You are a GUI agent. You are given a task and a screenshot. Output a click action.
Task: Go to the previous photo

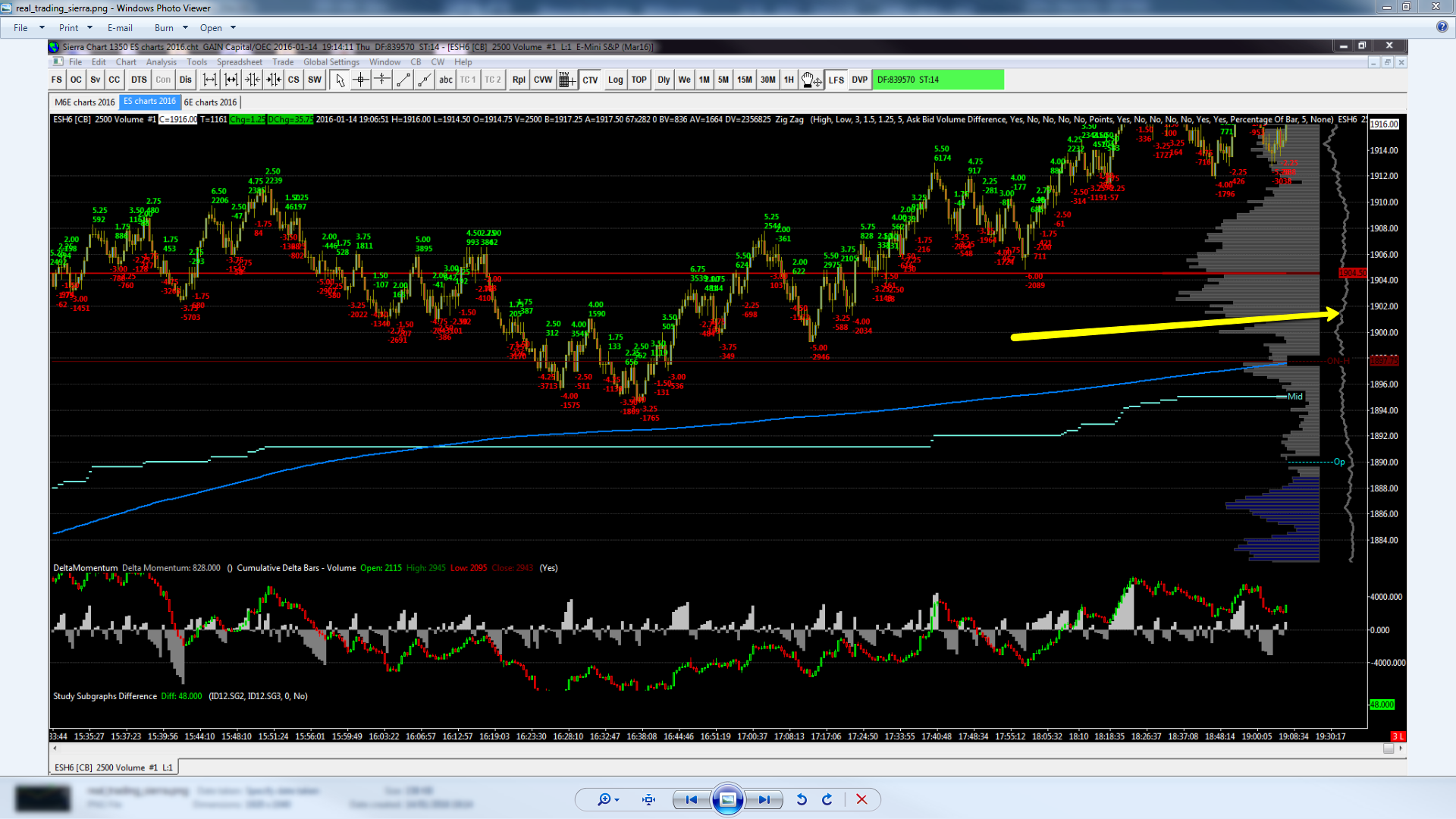tap(691, 799)
